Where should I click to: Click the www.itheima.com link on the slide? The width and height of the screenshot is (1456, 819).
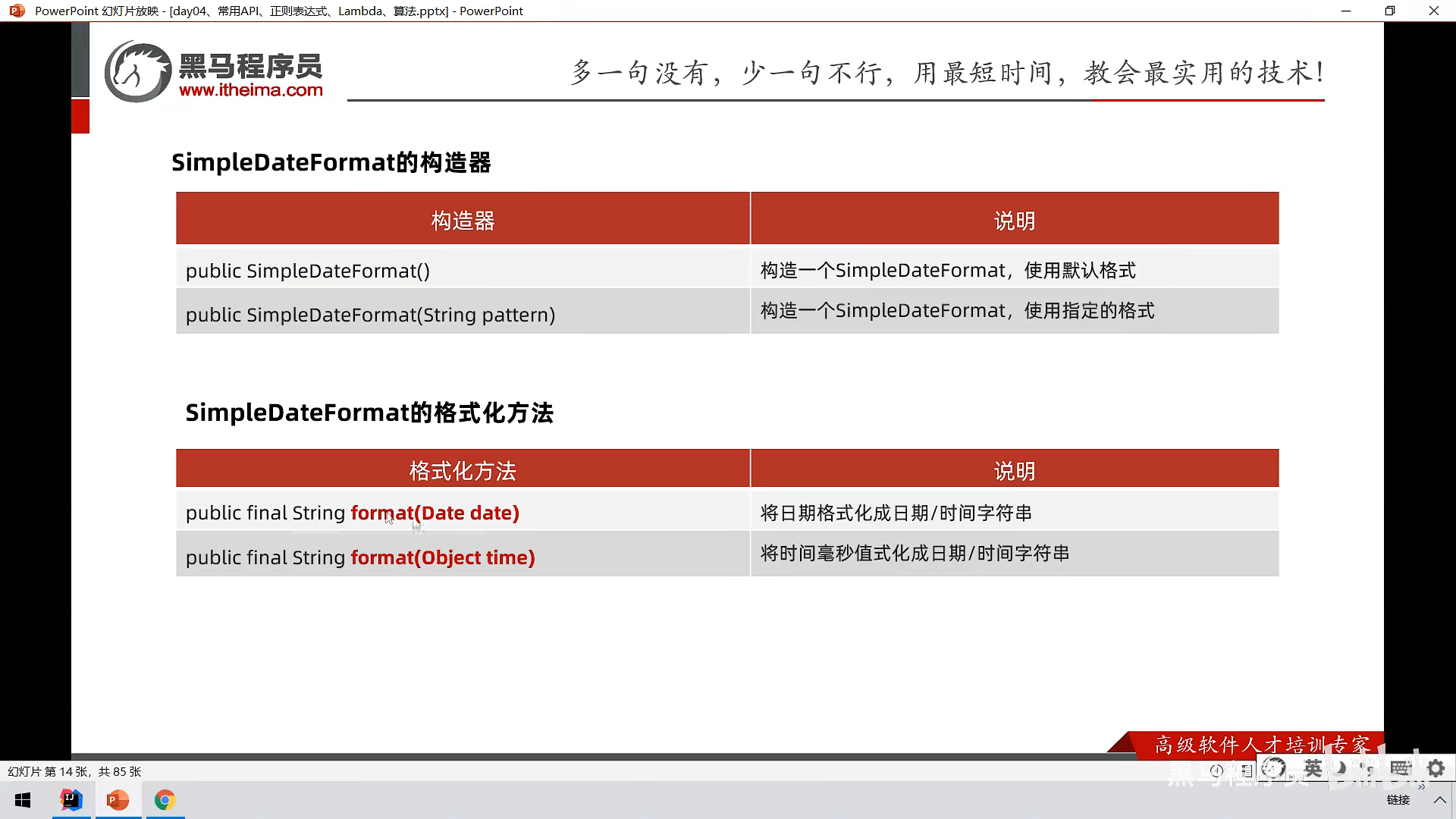250,90
